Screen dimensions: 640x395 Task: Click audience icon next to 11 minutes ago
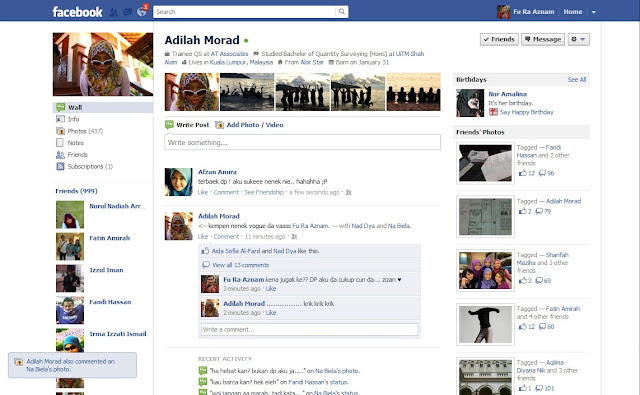[x=294, y=236]
